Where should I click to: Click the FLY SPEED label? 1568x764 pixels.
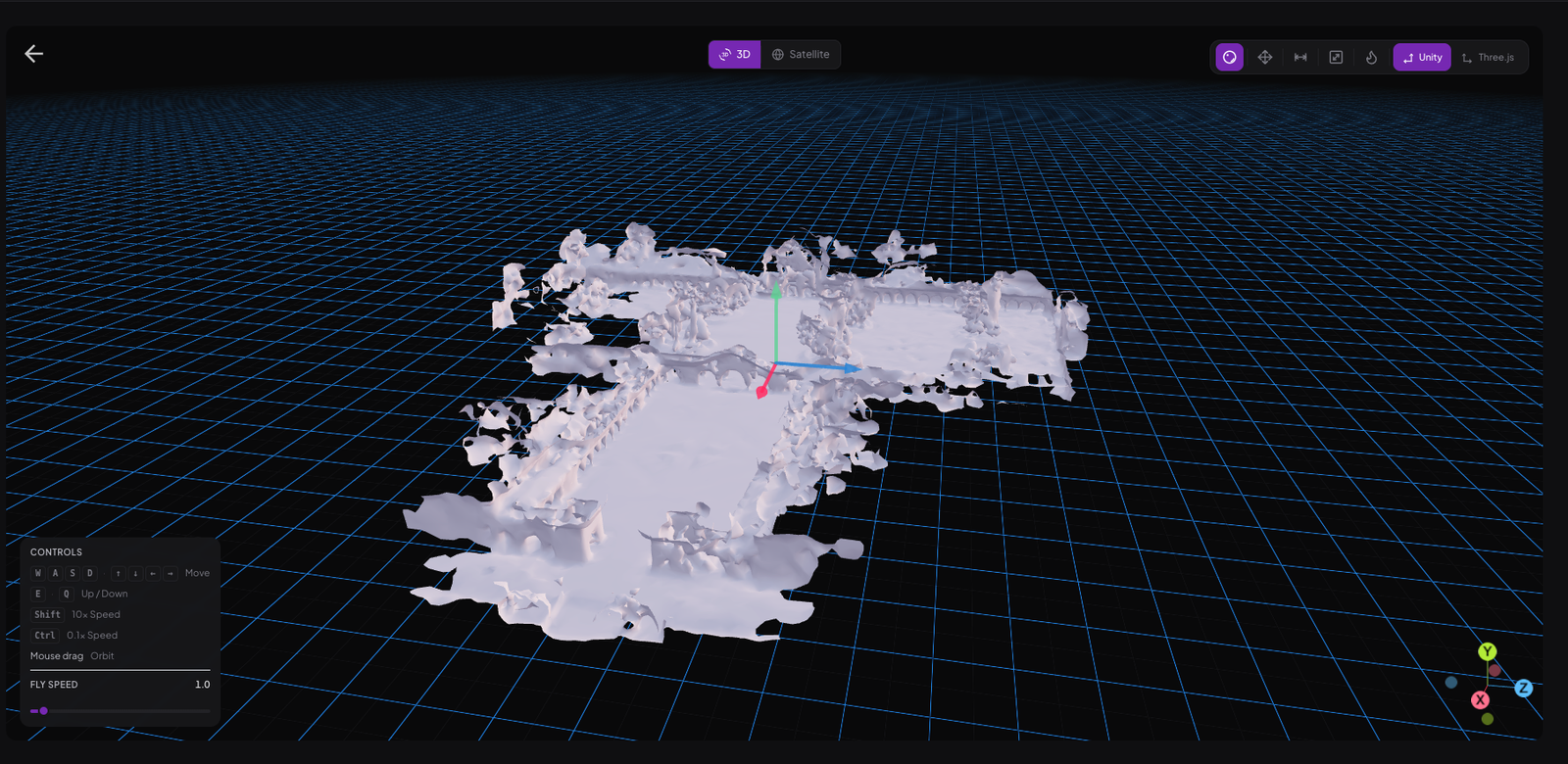54,685
